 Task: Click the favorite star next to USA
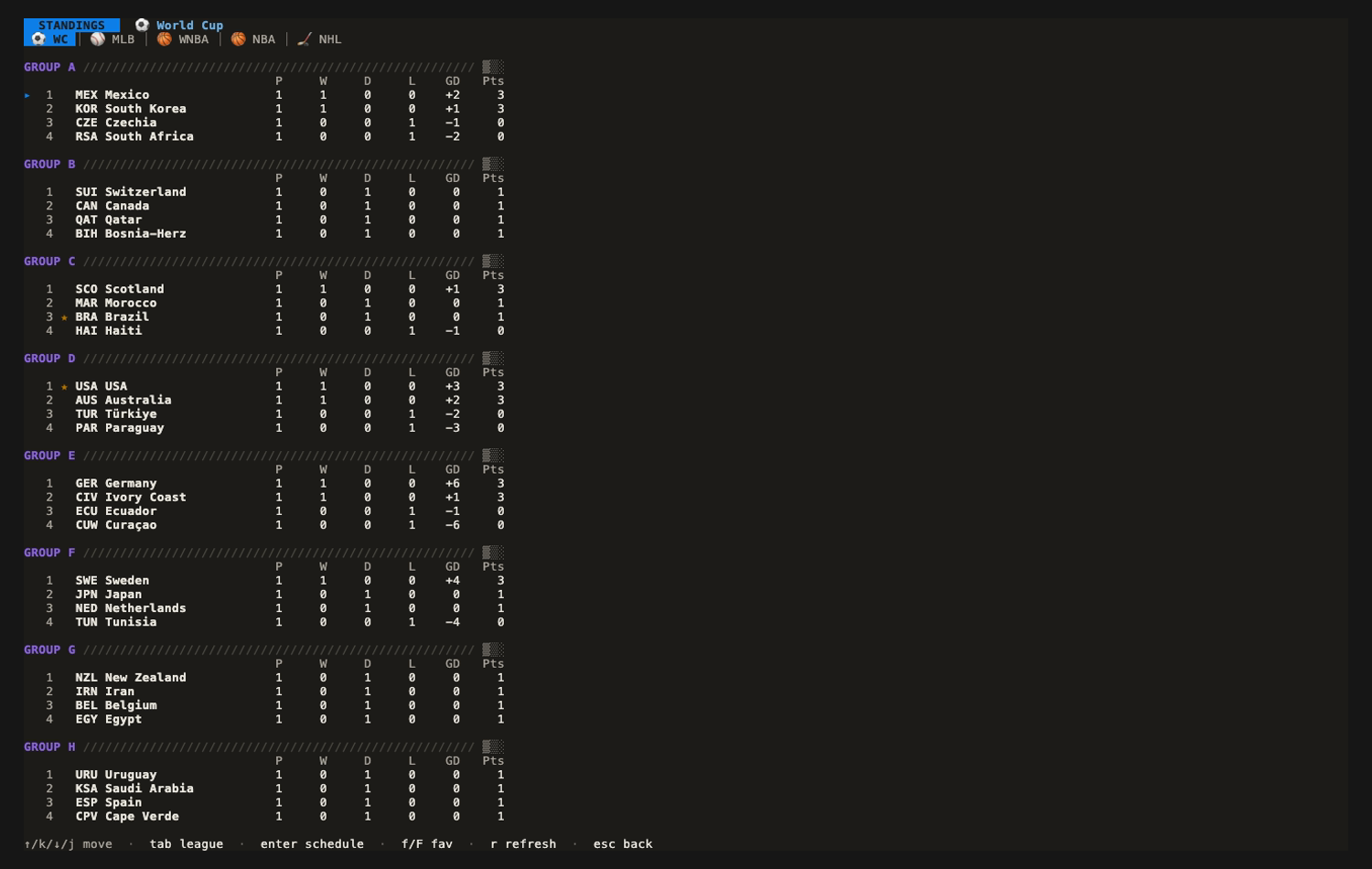(64, 387)
